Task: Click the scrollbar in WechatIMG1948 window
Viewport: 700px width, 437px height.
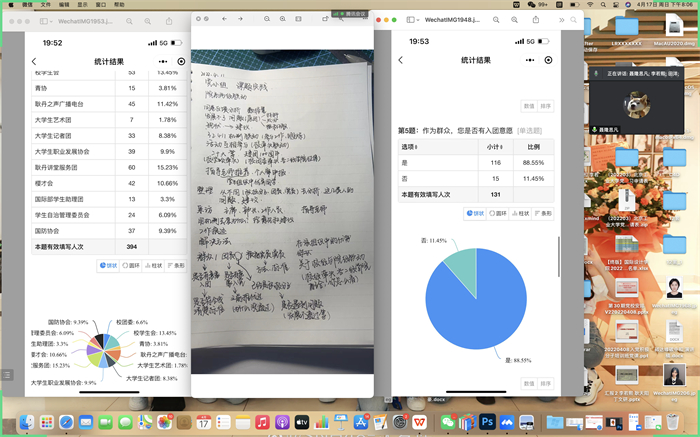Action: click(558, 257)
